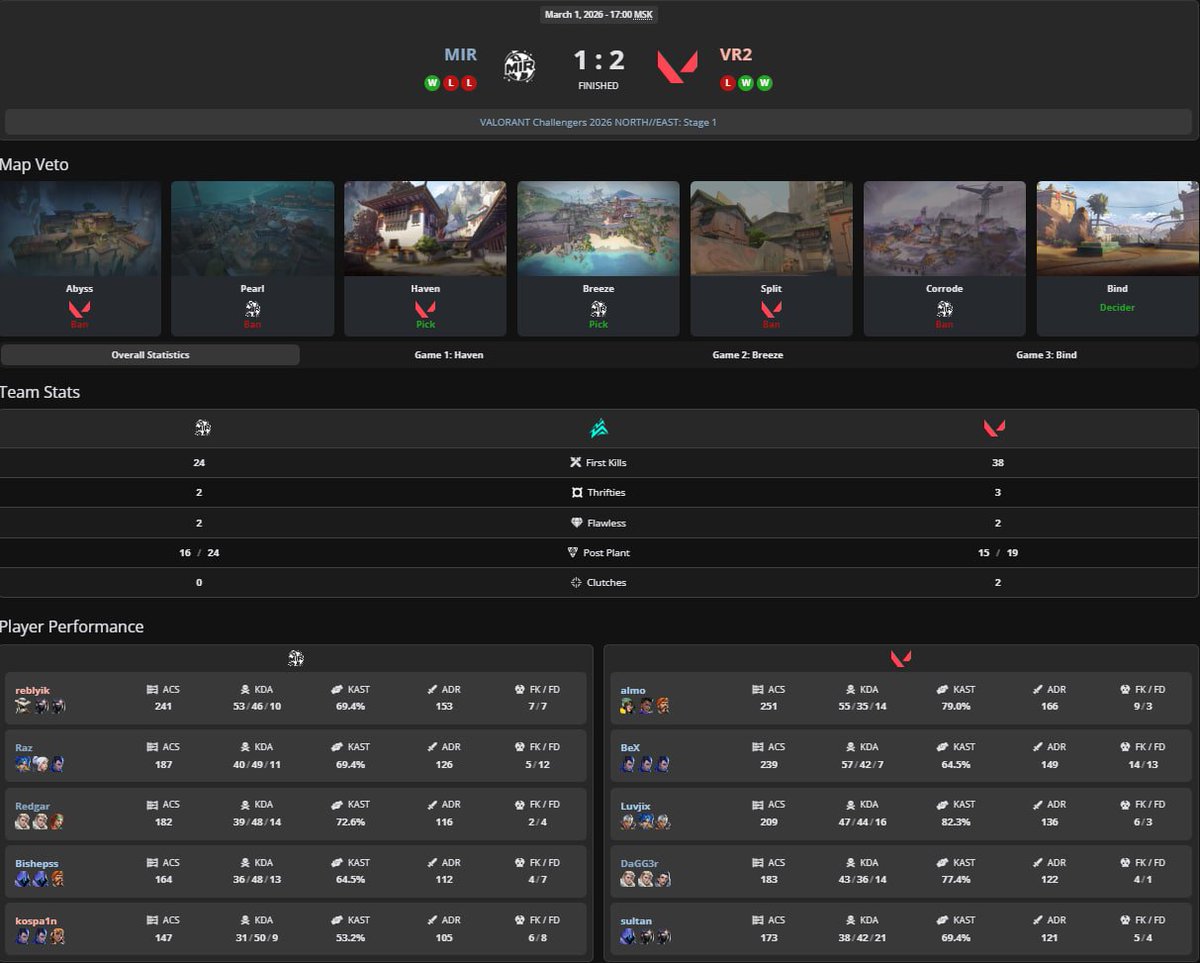Click the ADR icon in Luvjix's row
The image size is (1200, 963).
[x=1038, y=804]
